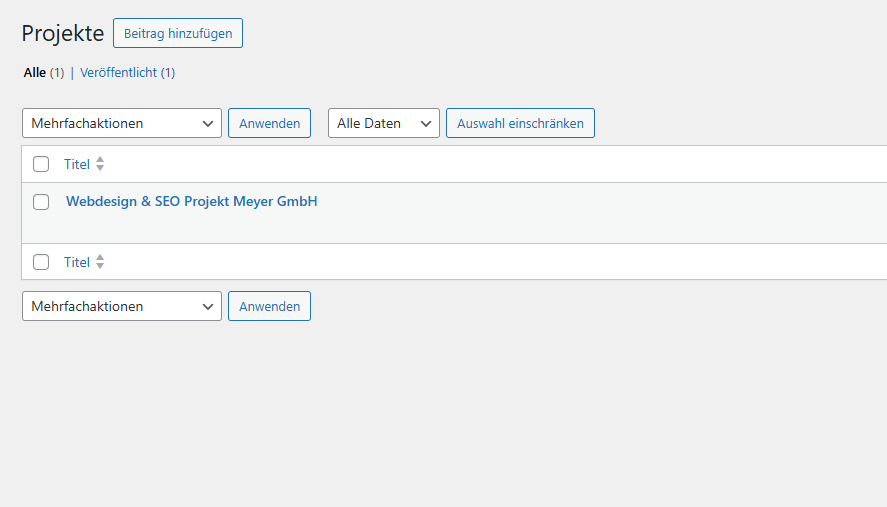This screenshot has height=507, width=887.
Task: Click the sort arrows beside the header Titel
Action: coord(100,164)
